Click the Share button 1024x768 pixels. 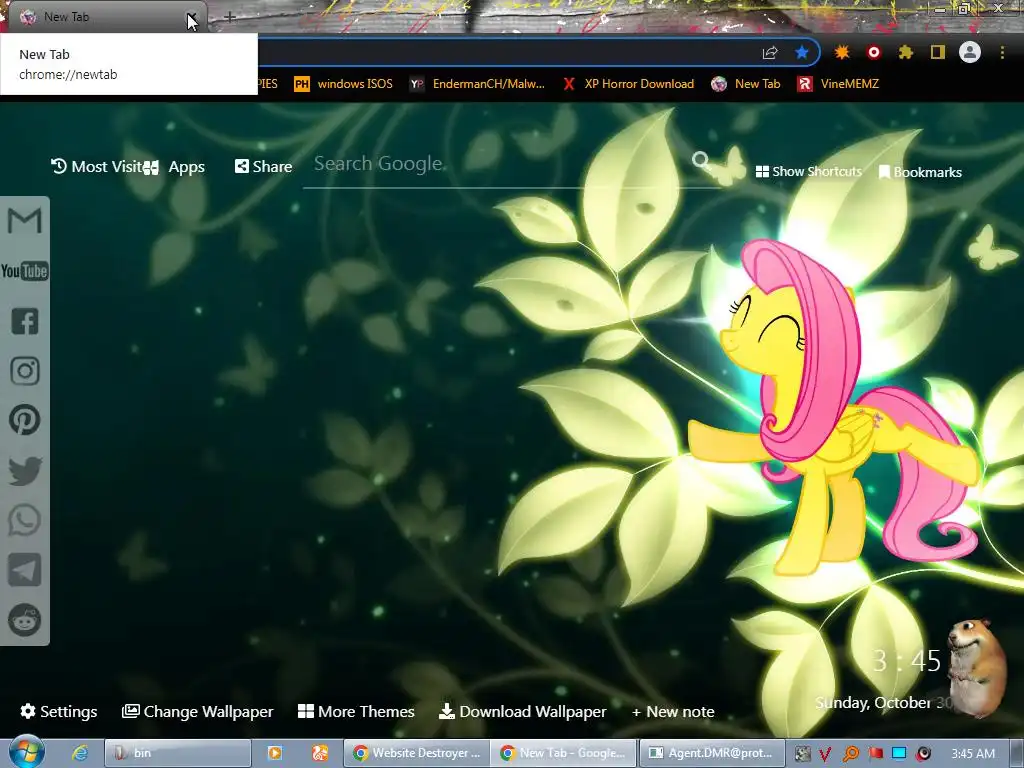pos(263,167)
